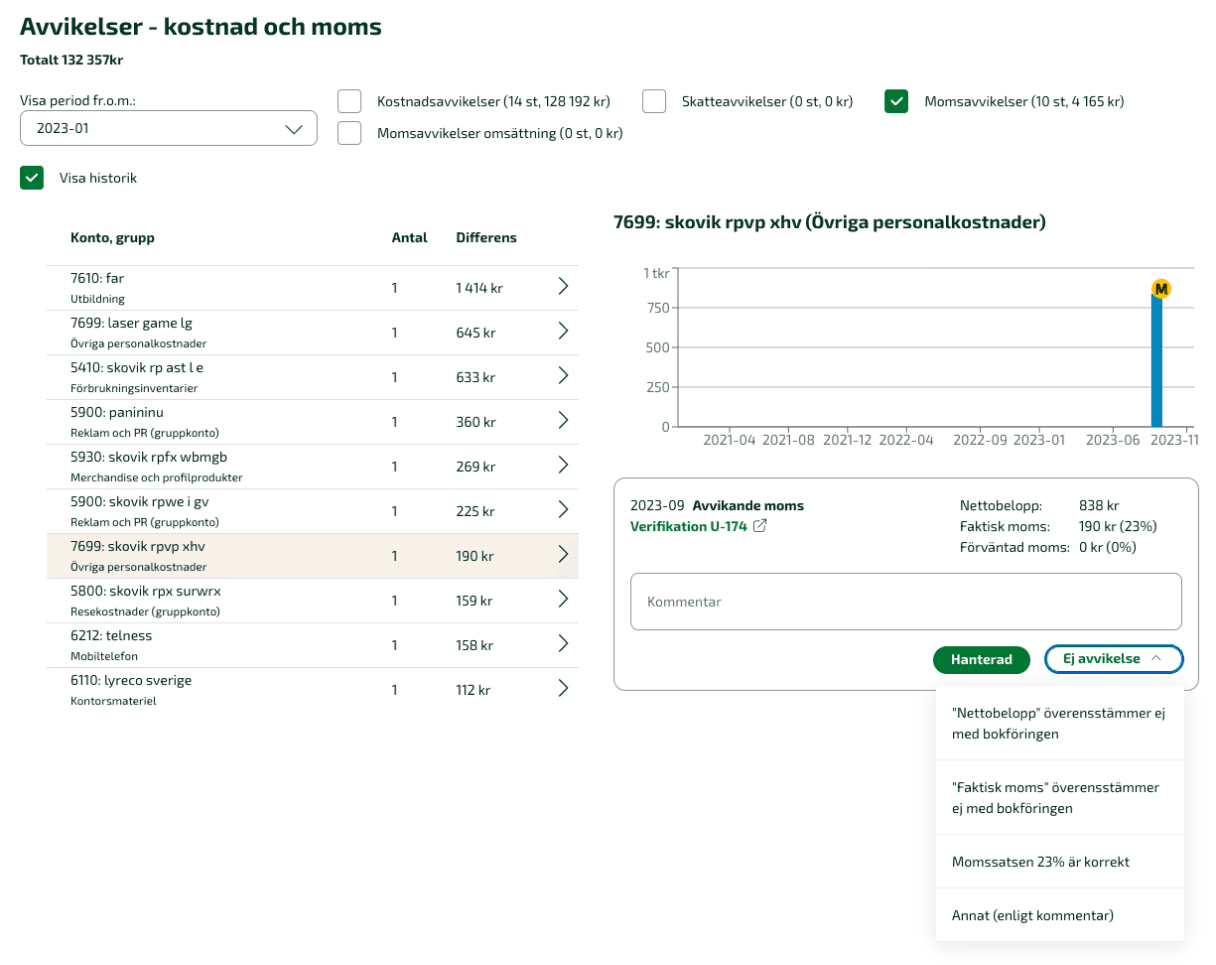This screenshot has height=965, width=1216.
Task: Uncheck the Momsavvikelser (10 st) checkbox
Action: tap(896, 101)
